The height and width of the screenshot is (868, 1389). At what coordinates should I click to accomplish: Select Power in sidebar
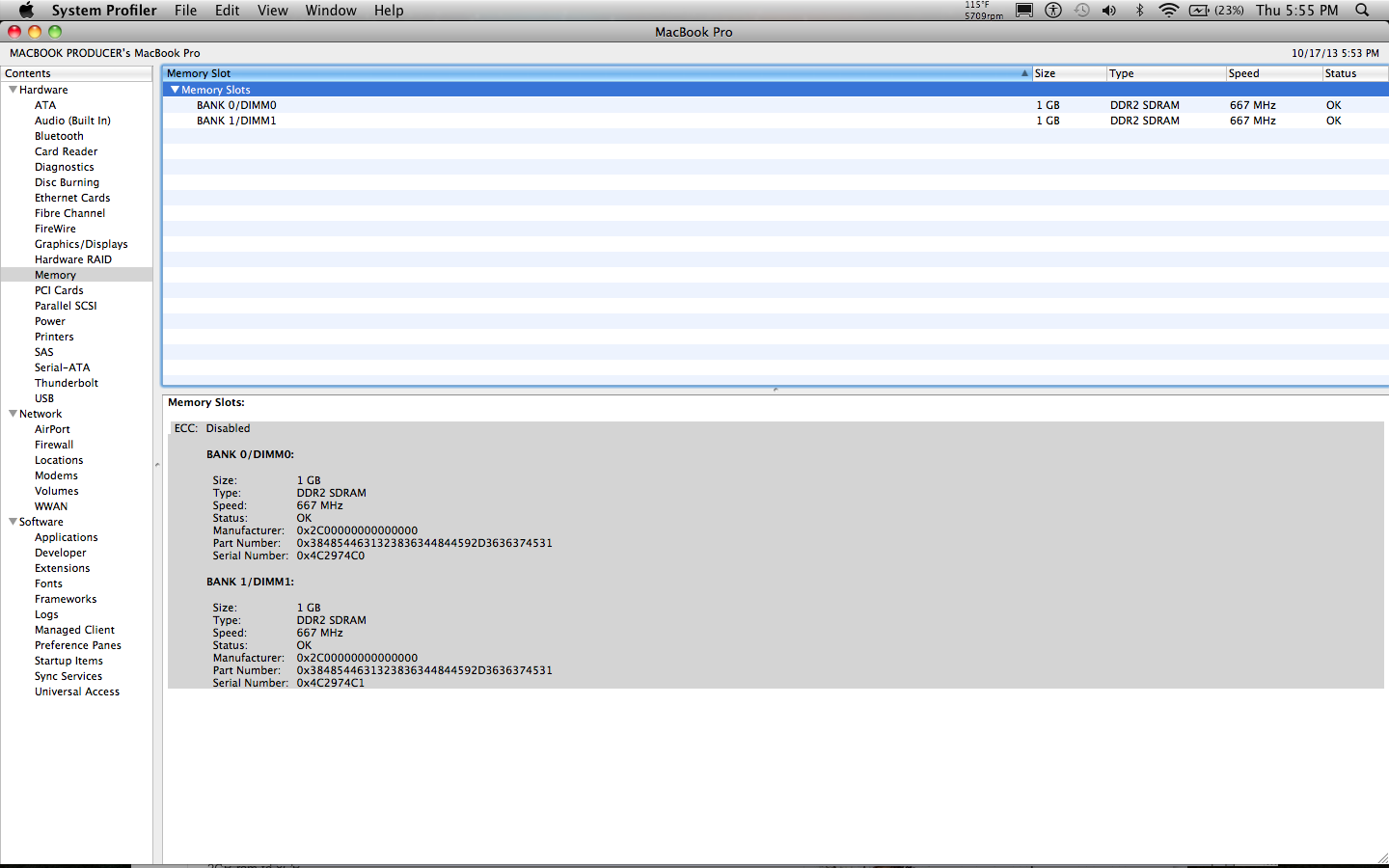50,321
